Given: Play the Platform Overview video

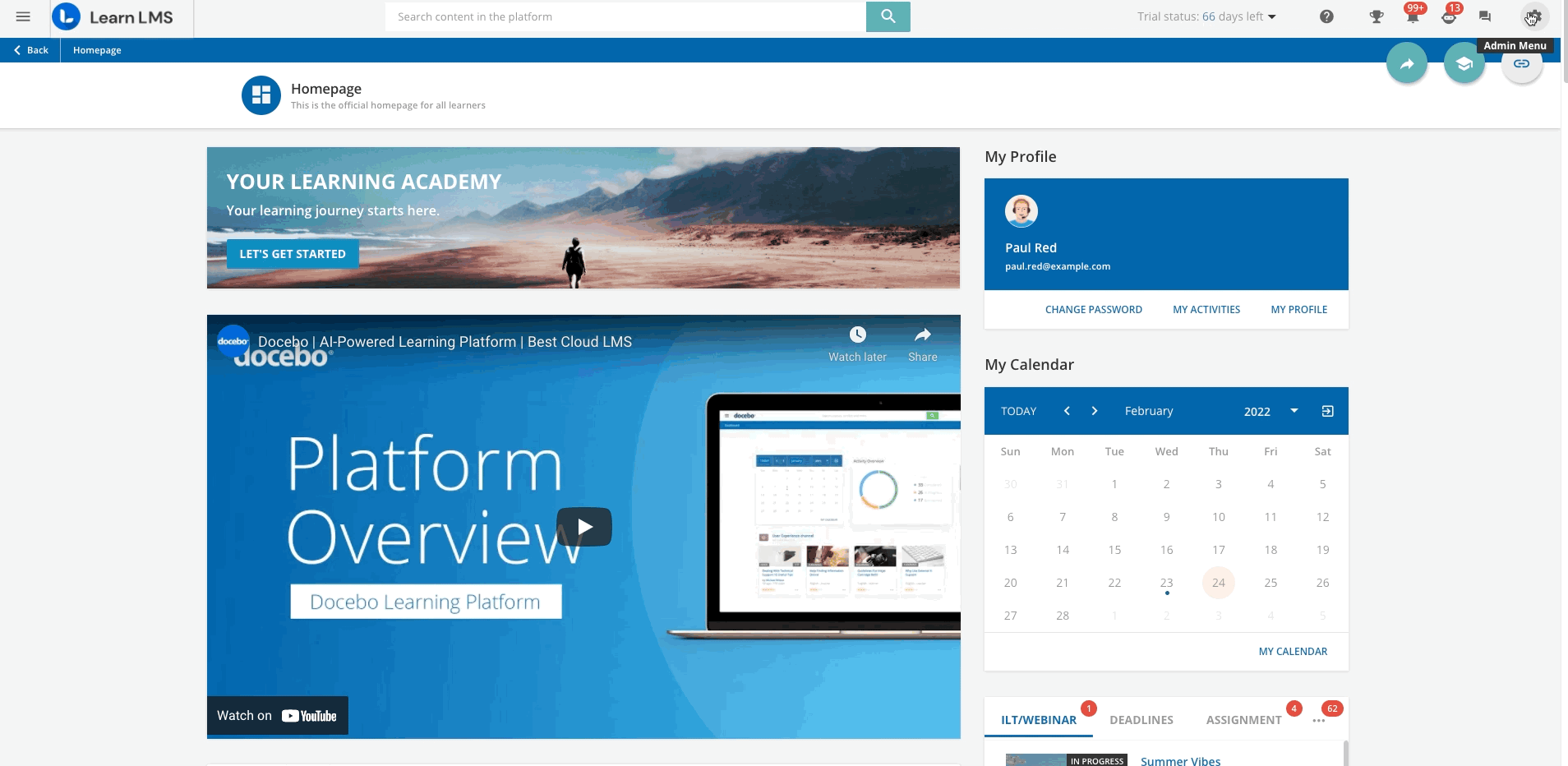Looking at the screenshot, I should [583, 527].
